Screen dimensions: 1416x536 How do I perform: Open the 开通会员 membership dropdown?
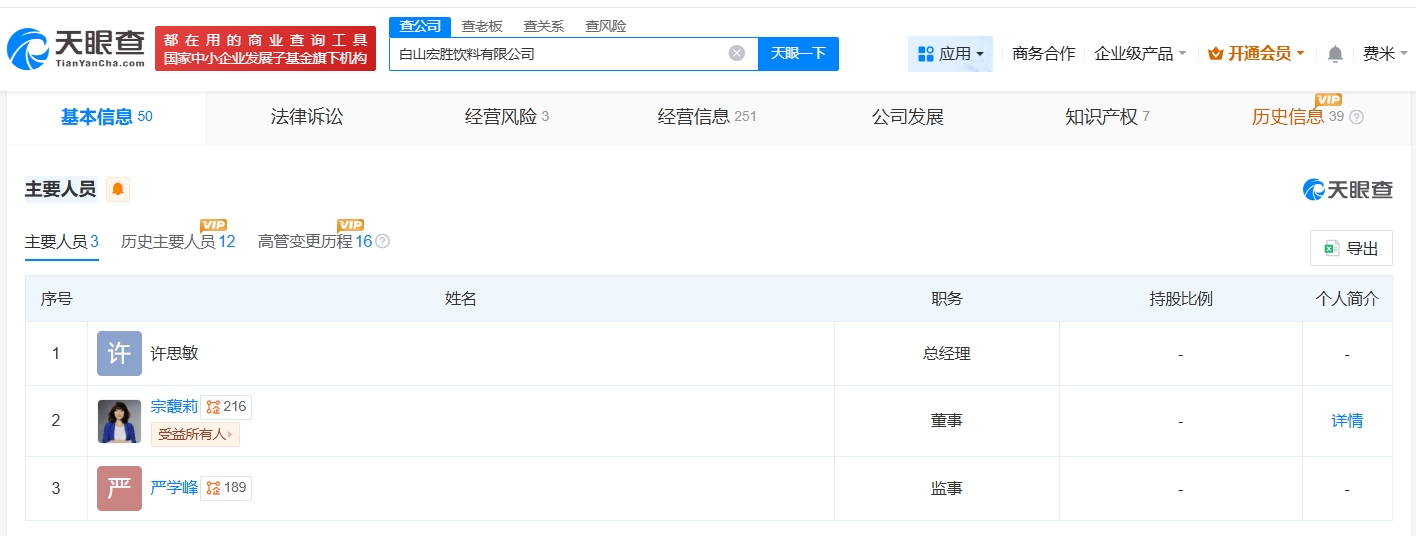(1255, 54)
